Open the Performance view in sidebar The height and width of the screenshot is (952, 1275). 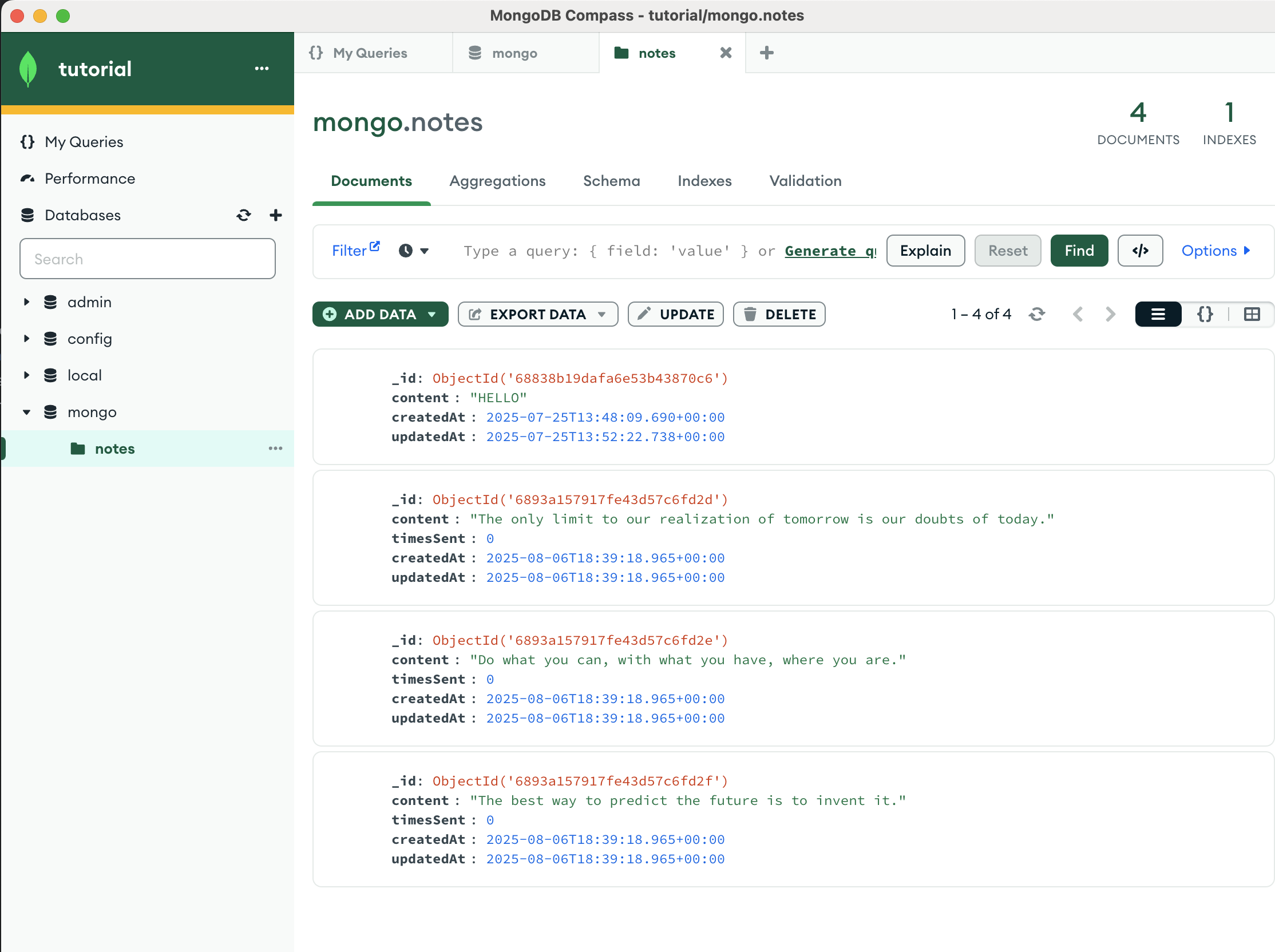pos(90,178)
